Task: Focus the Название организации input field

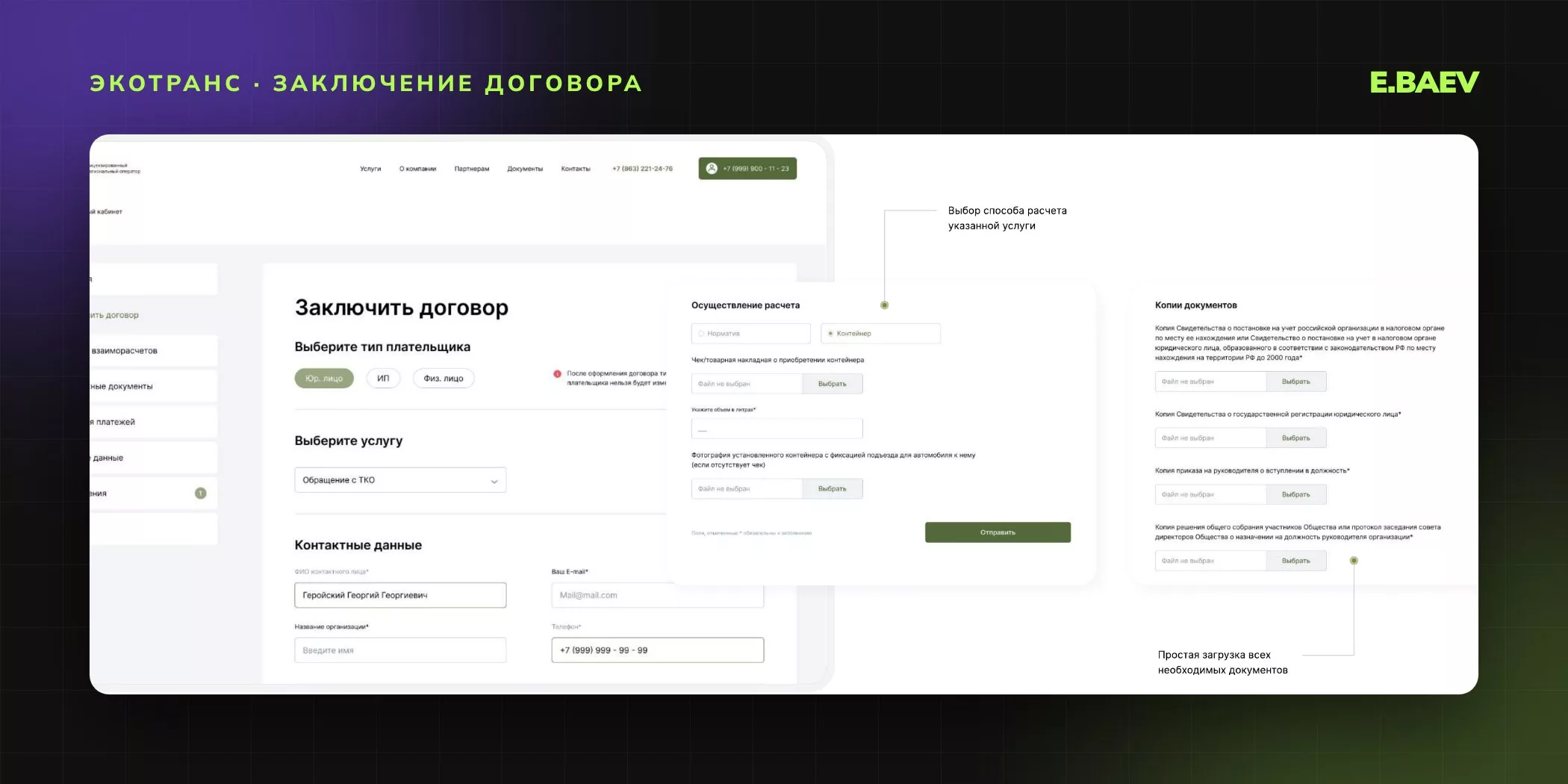Action: 400,650
